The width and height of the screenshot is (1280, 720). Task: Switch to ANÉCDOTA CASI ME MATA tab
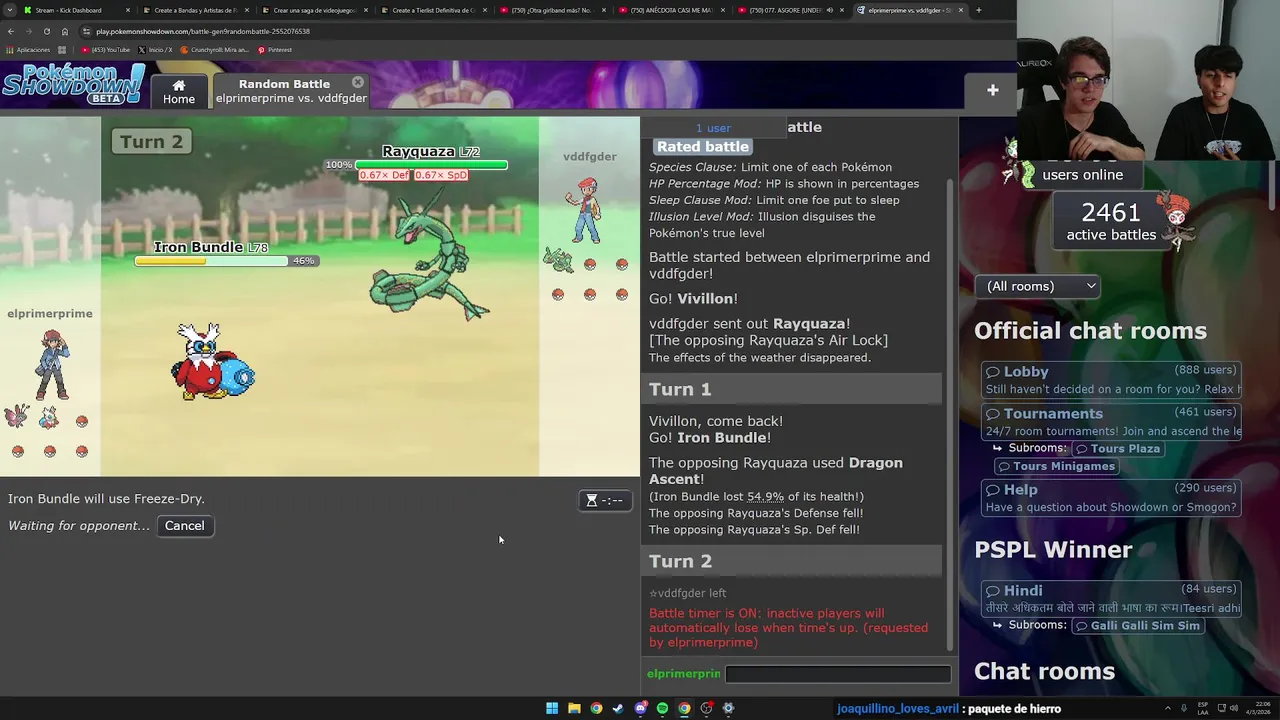click(x=671, y=10)
